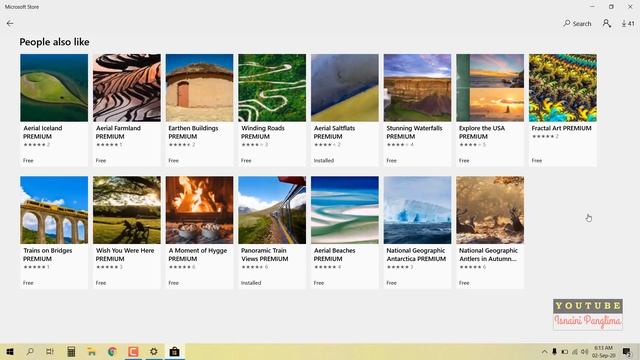The width and height of the screenshot is (640, 360).
Task: Open the Wish You Were Here thumbnail
Action: point(127,210)
